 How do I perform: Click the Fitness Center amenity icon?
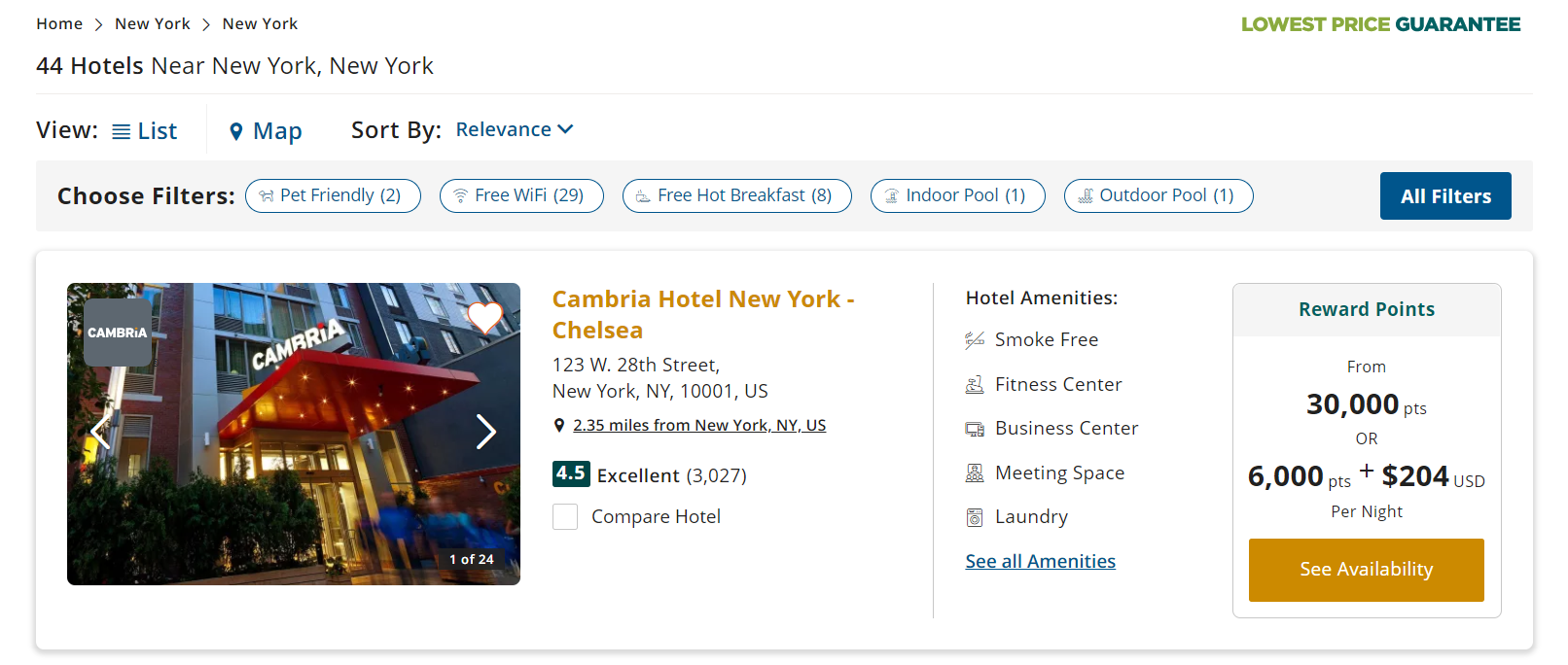pos(973,384)
